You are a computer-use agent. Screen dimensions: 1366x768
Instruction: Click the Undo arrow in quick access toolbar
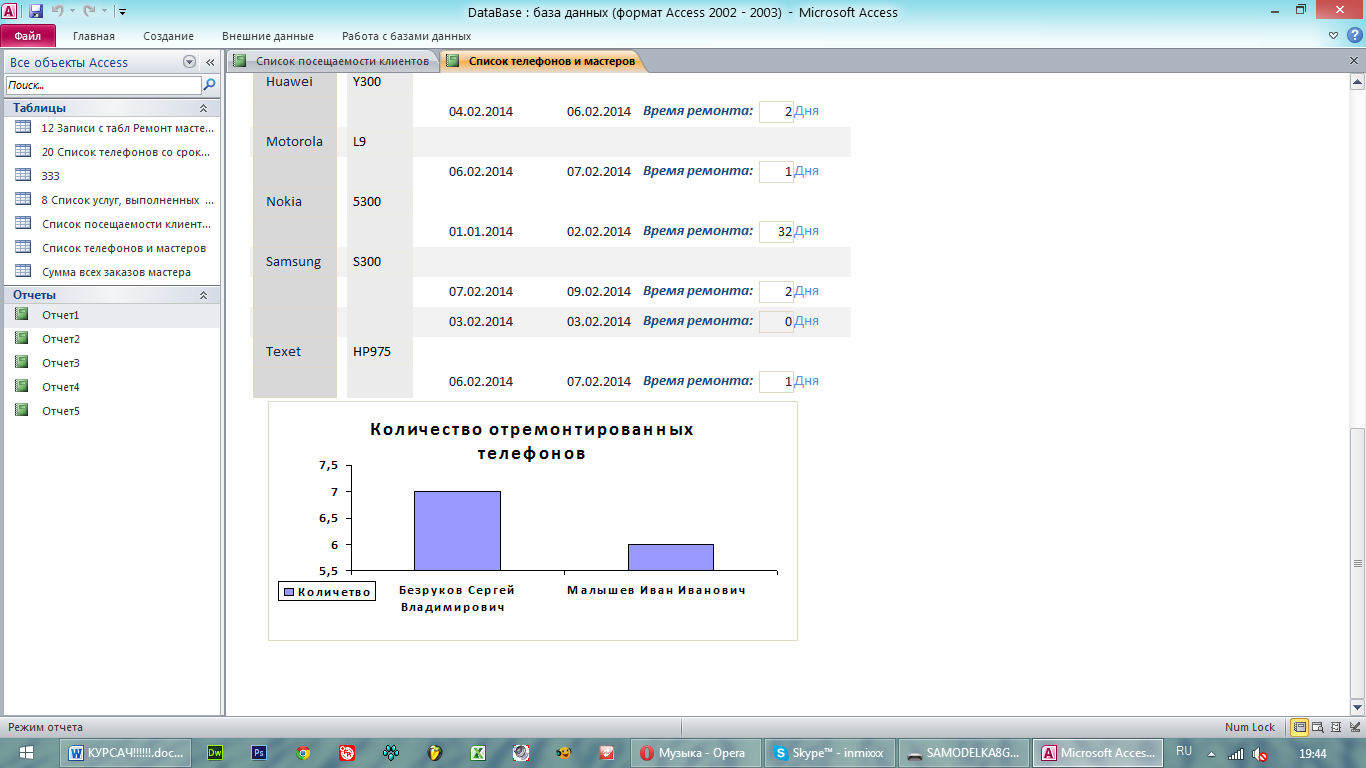(57, 12)
